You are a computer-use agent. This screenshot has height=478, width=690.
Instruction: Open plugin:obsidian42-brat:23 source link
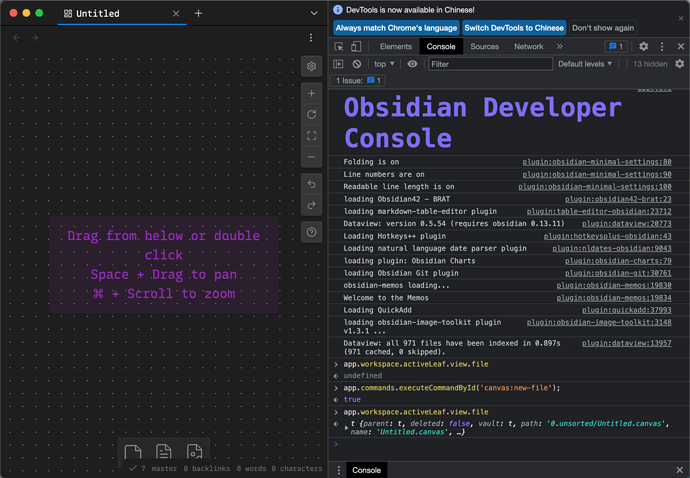(x=618, y=199)
